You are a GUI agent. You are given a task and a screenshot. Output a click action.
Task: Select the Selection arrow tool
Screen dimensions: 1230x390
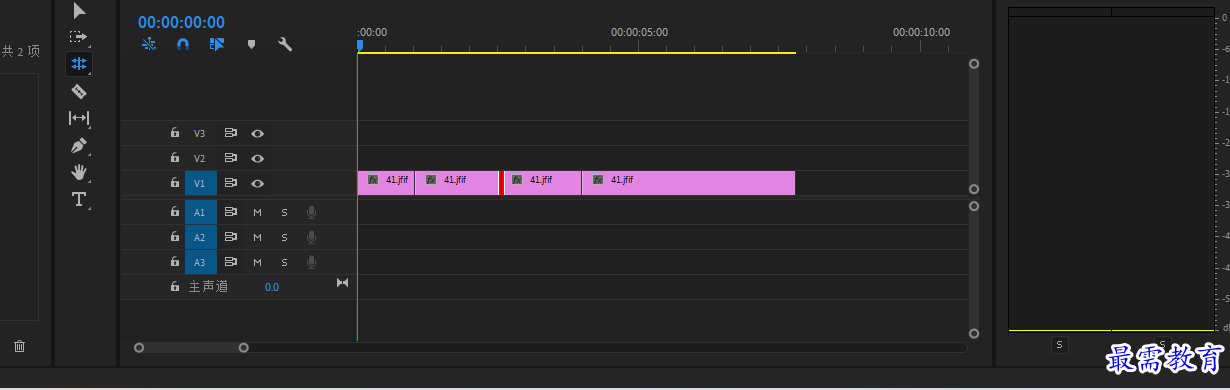[x=79, y=11]
